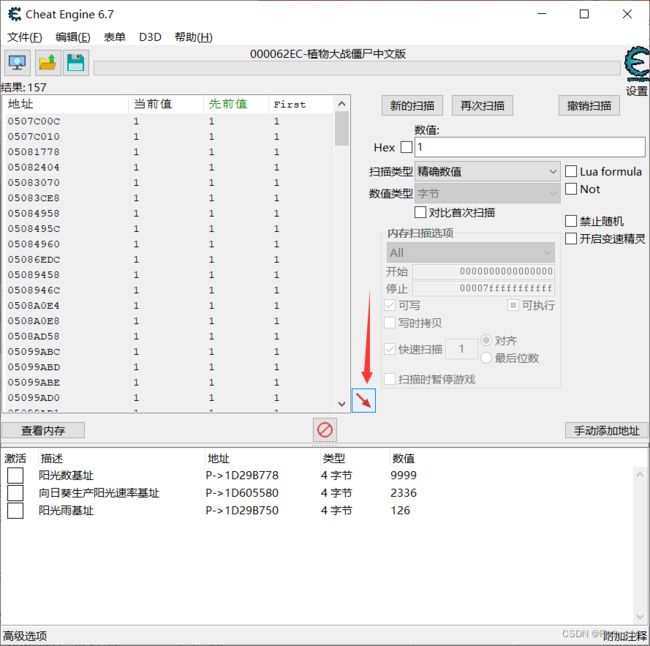Clear address list red circle icon
This screenshot has width=650, height=646.
[325, 430]
